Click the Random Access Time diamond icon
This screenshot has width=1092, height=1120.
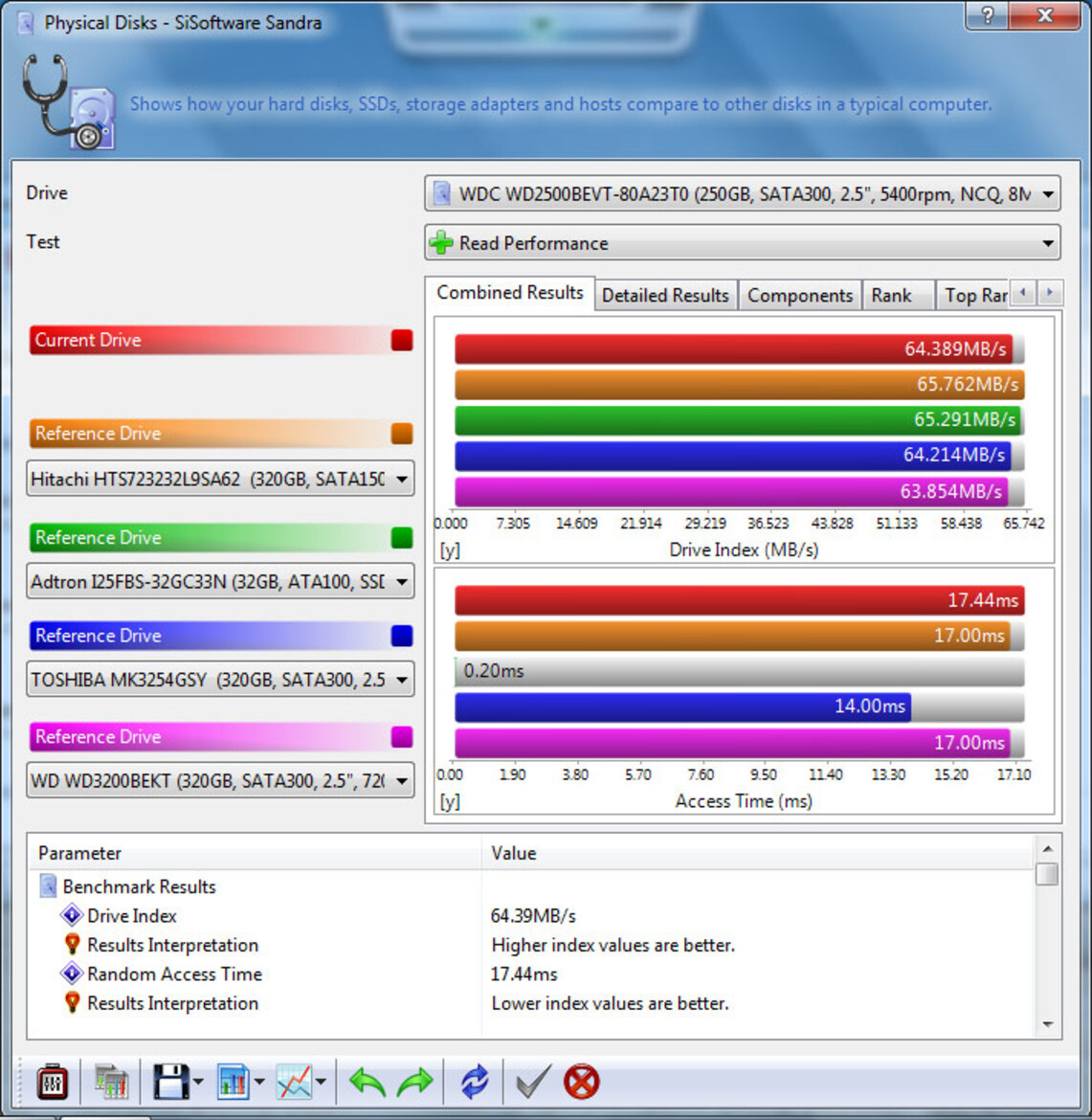[72, 974]
